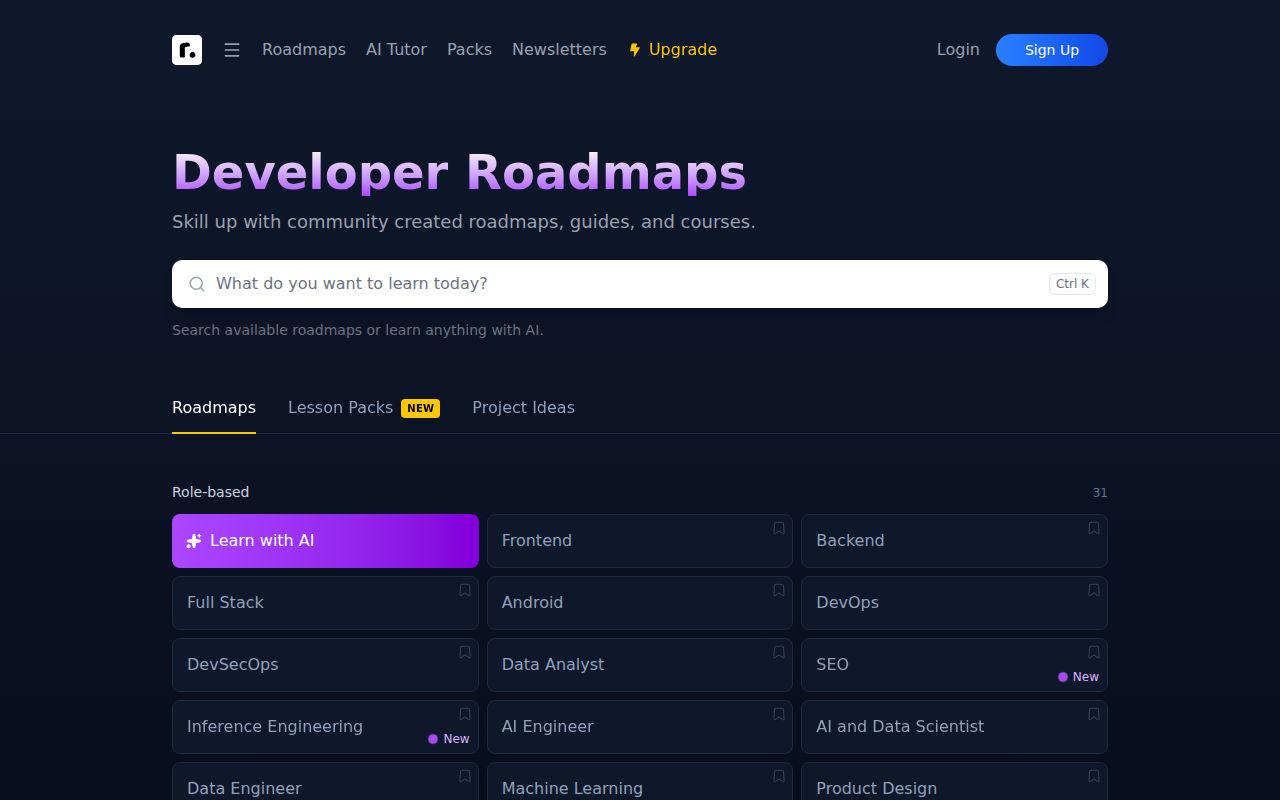Click the Ctrl K shortcut badge
This screenshot has height=800, width=1280.
(1072, 284)
